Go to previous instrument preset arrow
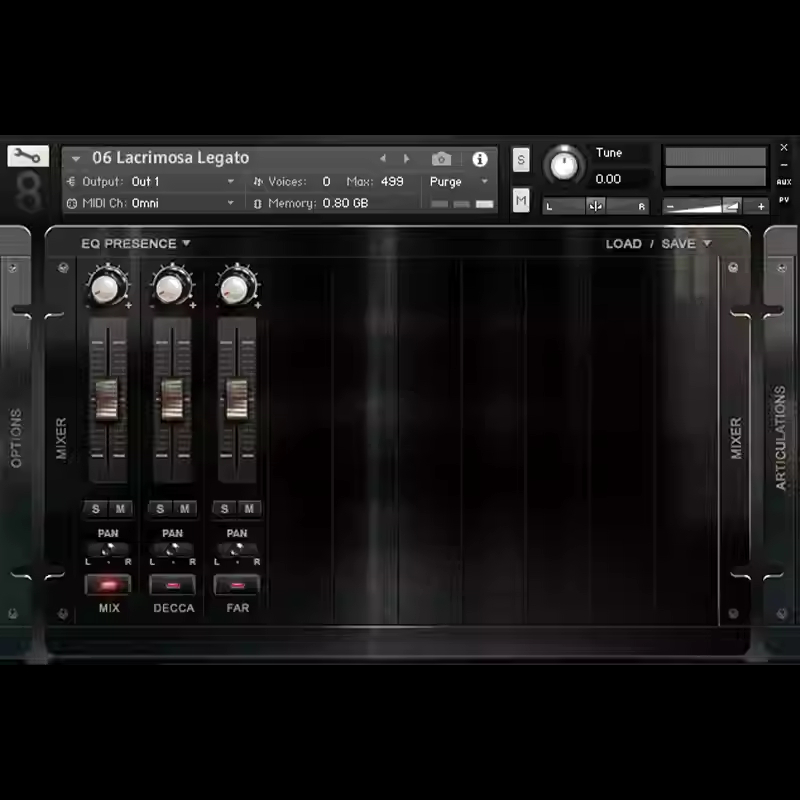 383,159
